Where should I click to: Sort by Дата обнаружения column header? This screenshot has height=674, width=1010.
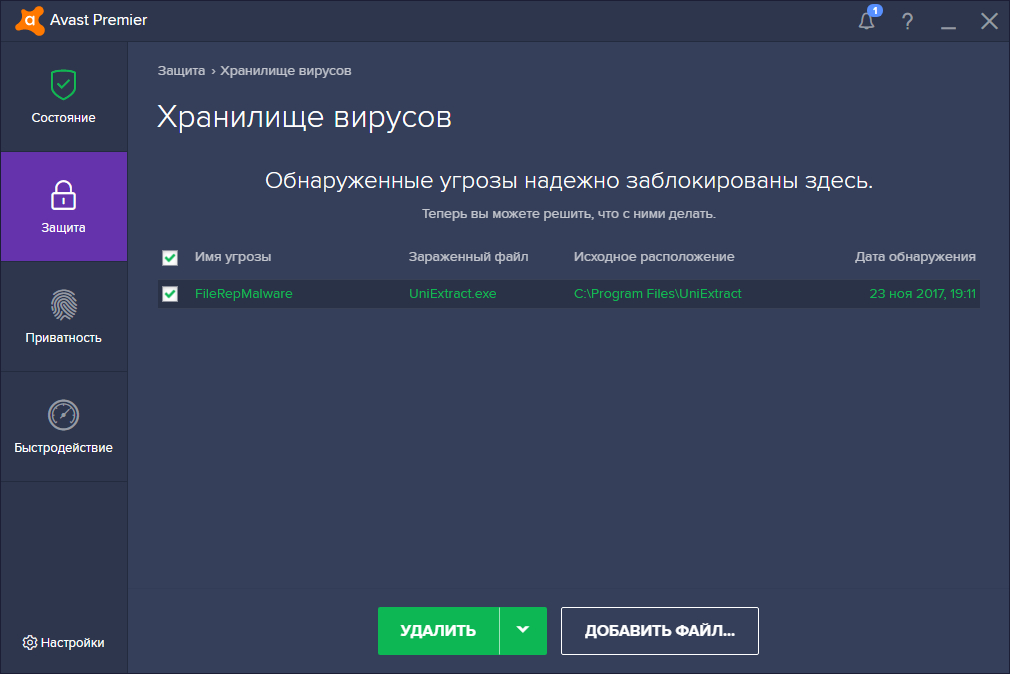(x=914, y=257)
